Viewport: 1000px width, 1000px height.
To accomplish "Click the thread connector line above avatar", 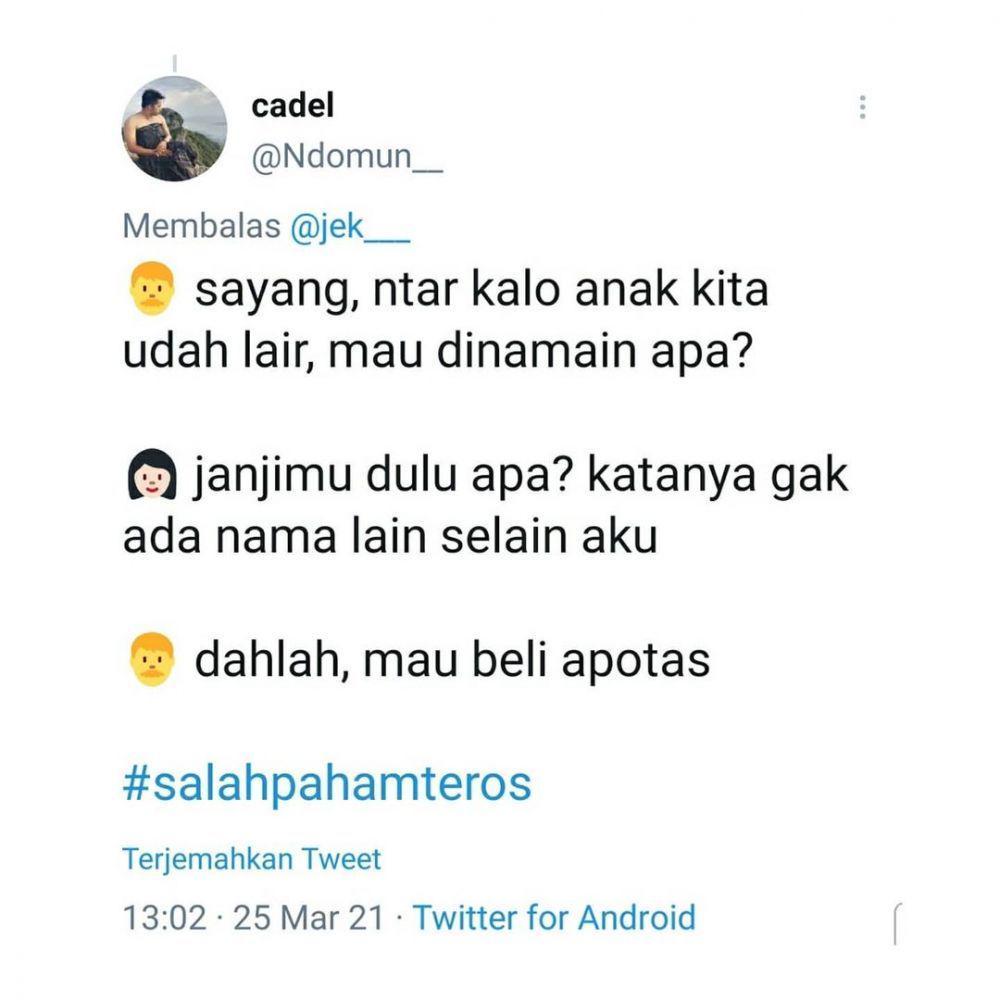I will (175, 63).
